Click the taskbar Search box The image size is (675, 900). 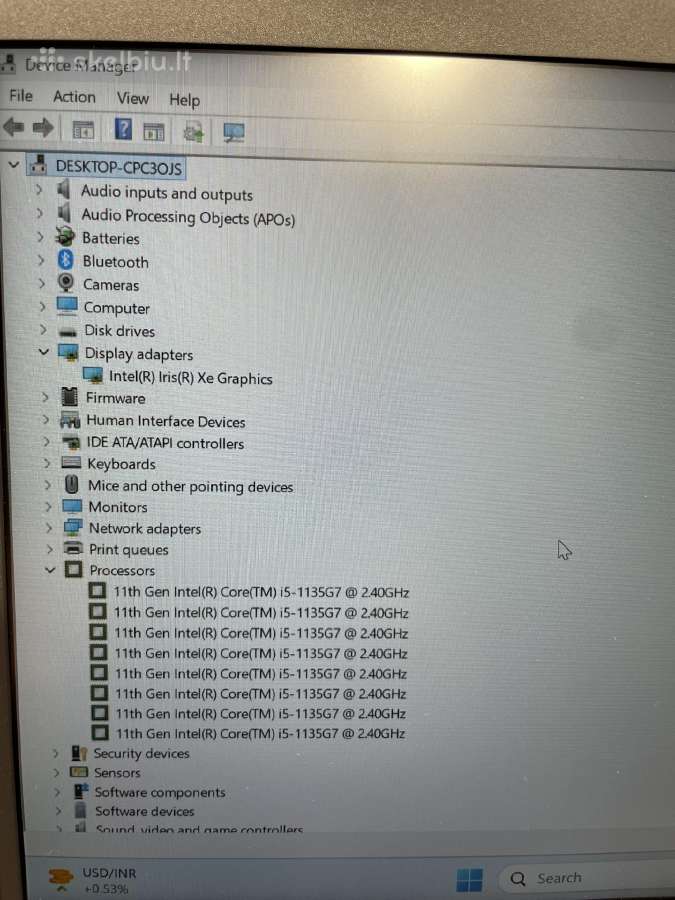pos(585,878)
